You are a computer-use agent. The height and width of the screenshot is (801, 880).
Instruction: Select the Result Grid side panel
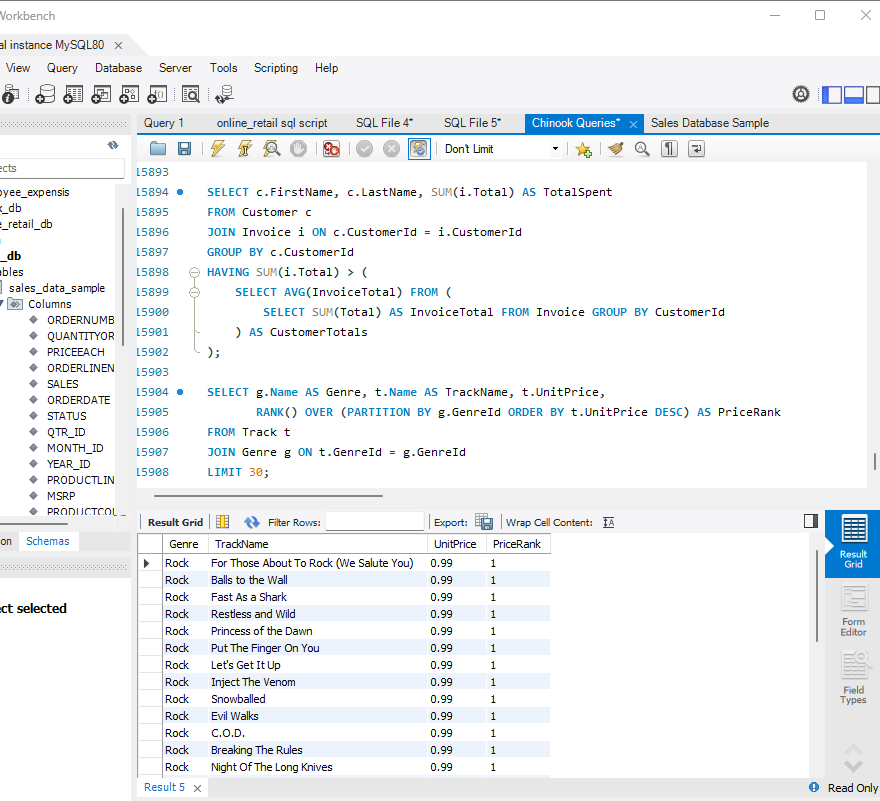[853, 543]
